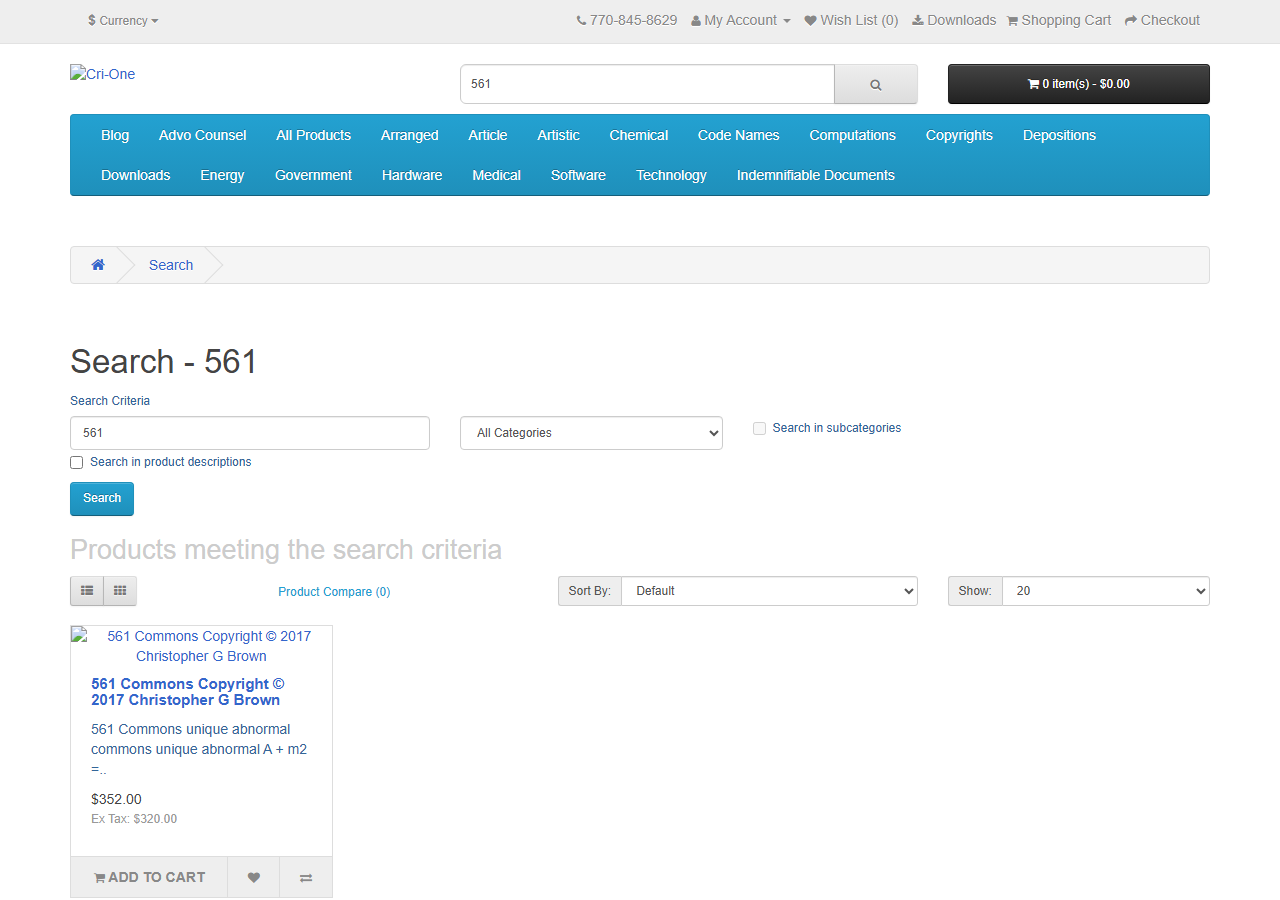Add 561 Commons to wish list heart
The image size is (1280, 900).
point(254,877)
